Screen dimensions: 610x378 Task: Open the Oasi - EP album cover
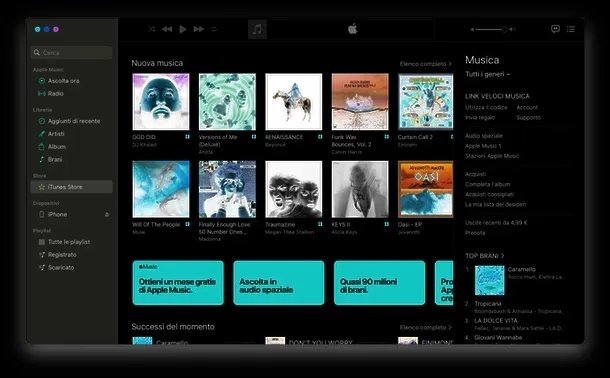click(426, 189)
